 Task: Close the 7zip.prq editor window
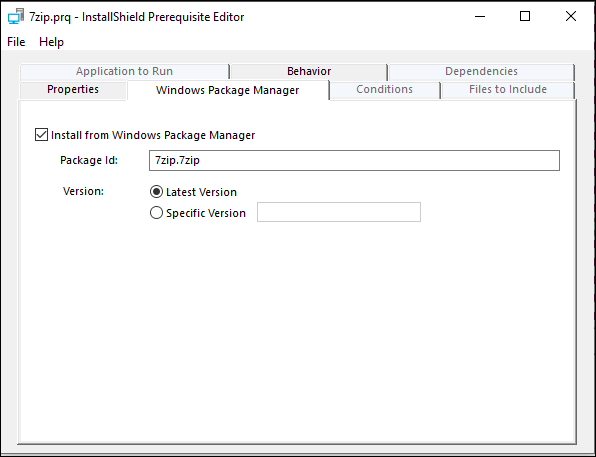point(571,16)
